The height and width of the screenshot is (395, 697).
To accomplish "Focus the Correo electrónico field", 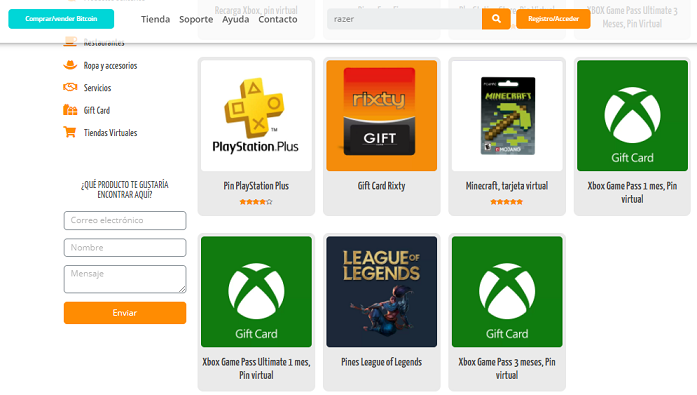I will (125, 220).
